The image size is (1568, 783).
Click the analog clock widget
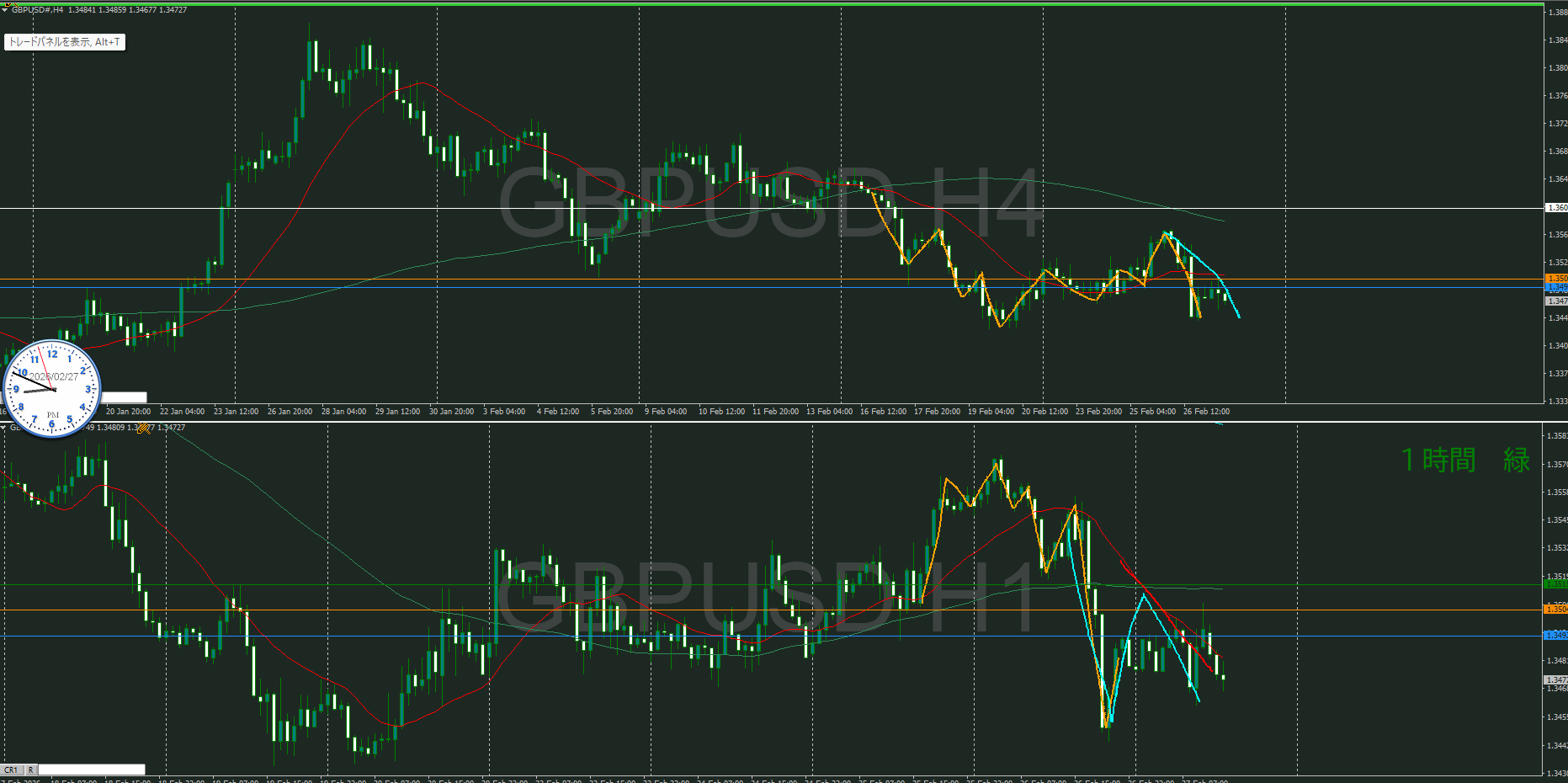(52, 389)
